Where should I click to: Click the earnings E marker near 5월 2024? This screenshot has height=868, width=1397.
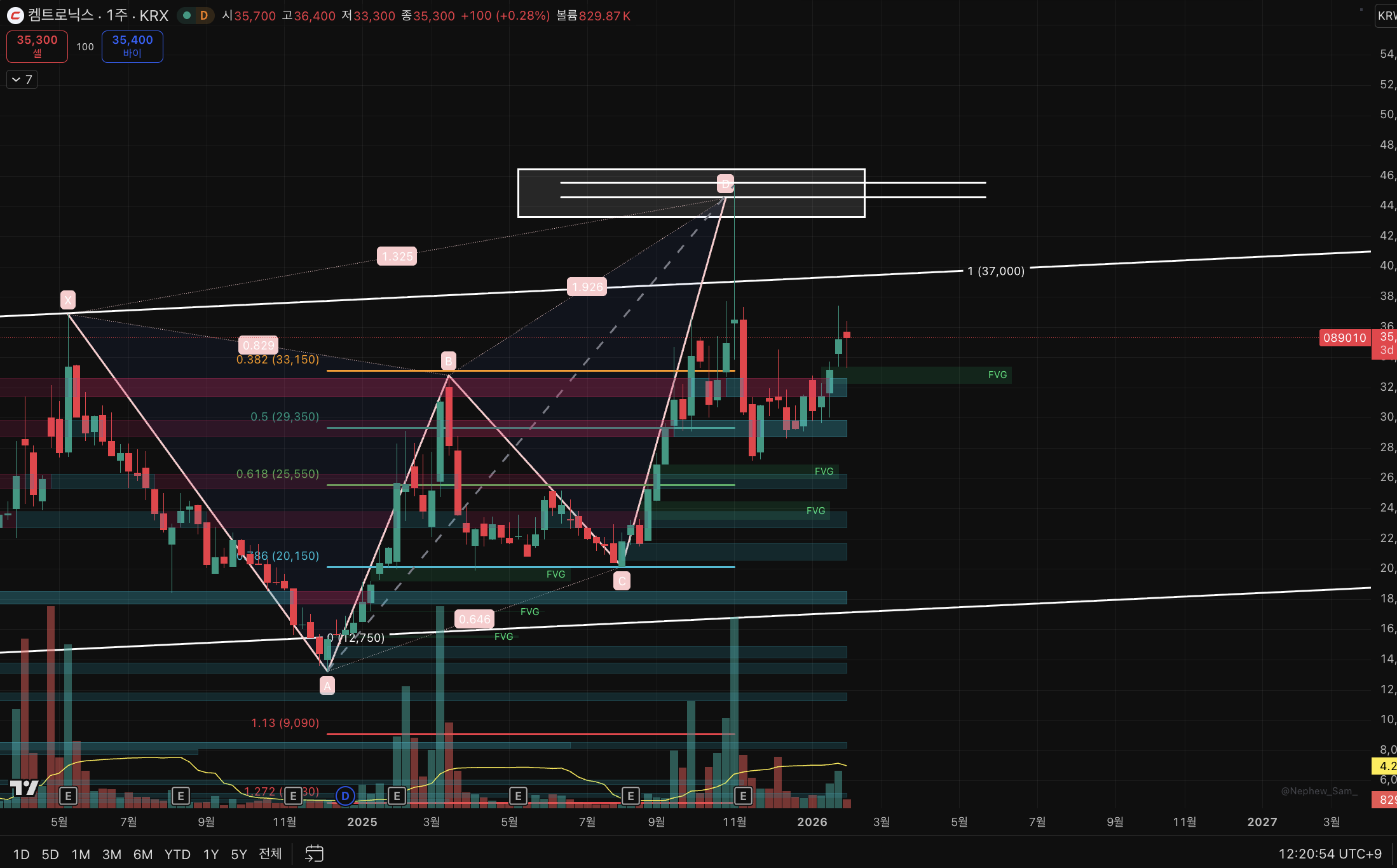pos(68,796)
